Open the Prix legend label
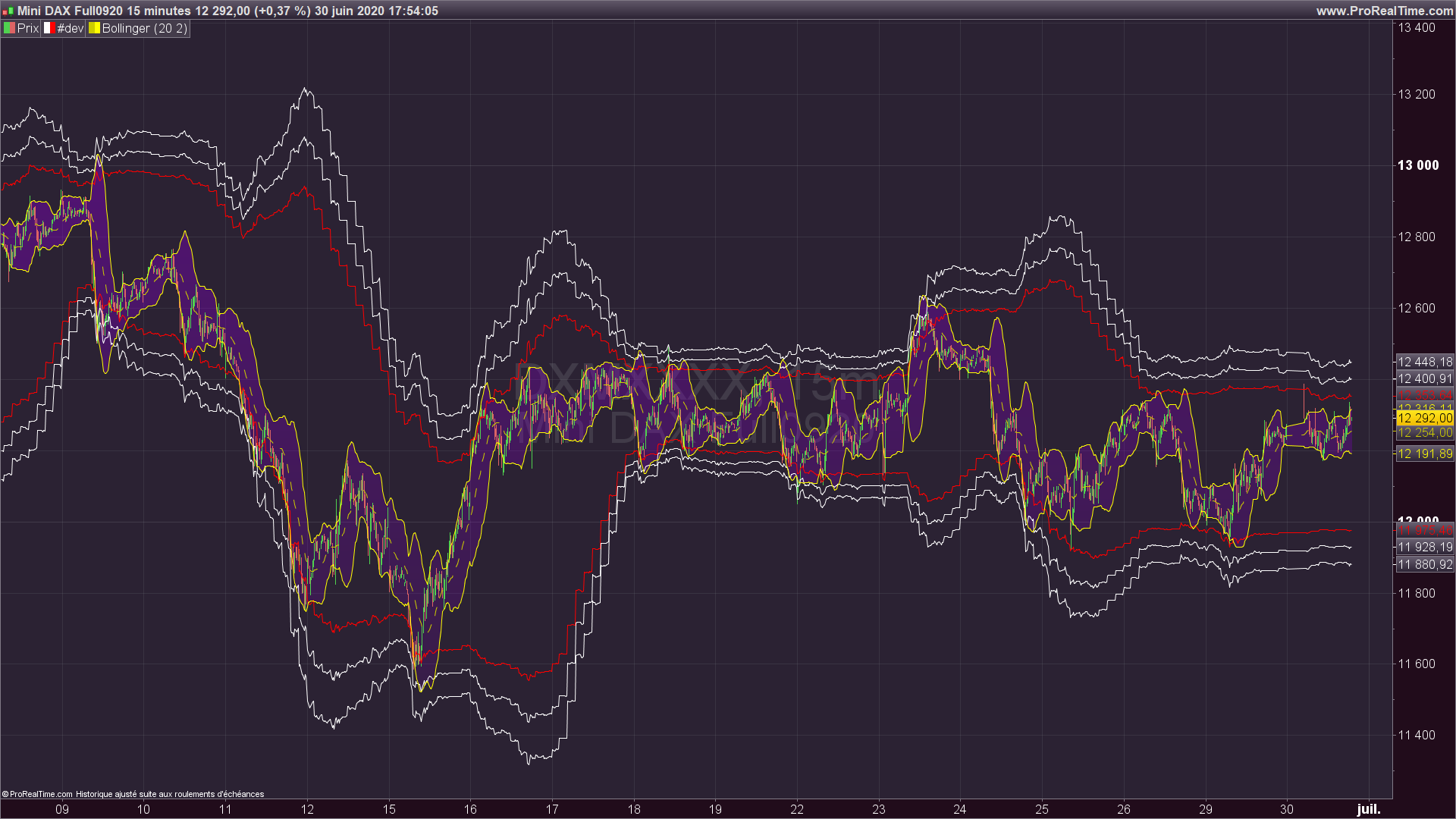 [x=28, y=28]
